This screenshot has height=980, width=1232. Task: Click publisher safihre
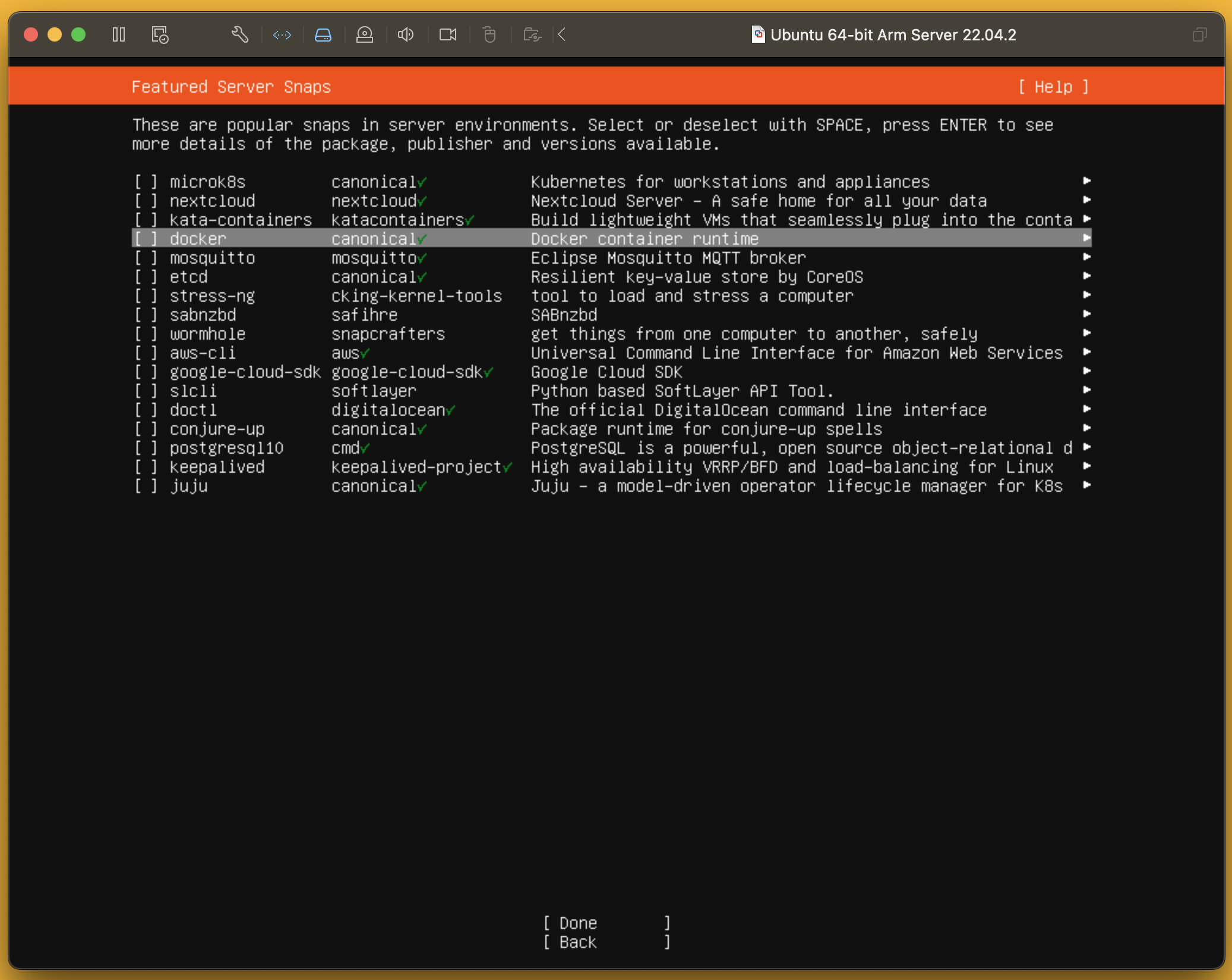pyautogui.click(x=364, y=315)
